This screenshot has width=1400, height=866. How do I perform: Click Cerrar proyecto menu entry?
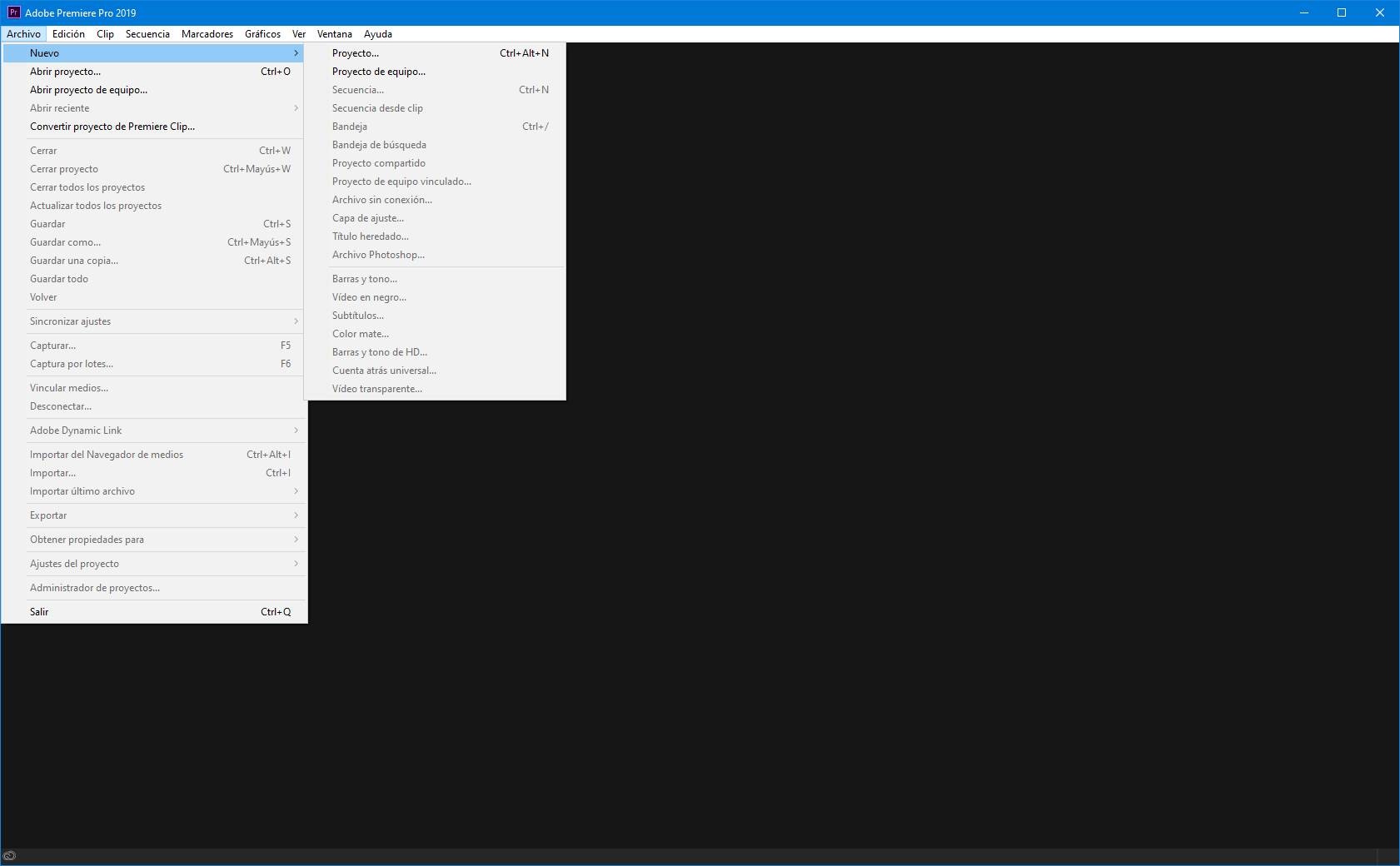point(155,169)
